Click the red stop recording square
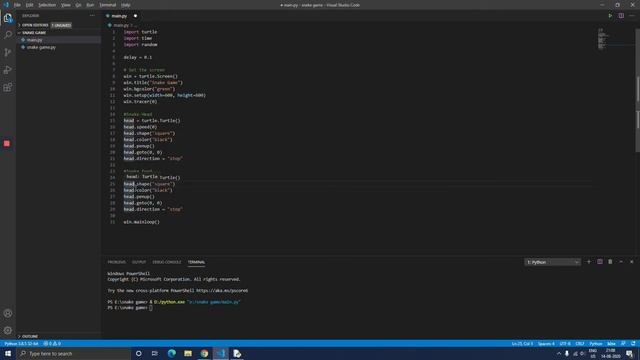 point(7,143)
